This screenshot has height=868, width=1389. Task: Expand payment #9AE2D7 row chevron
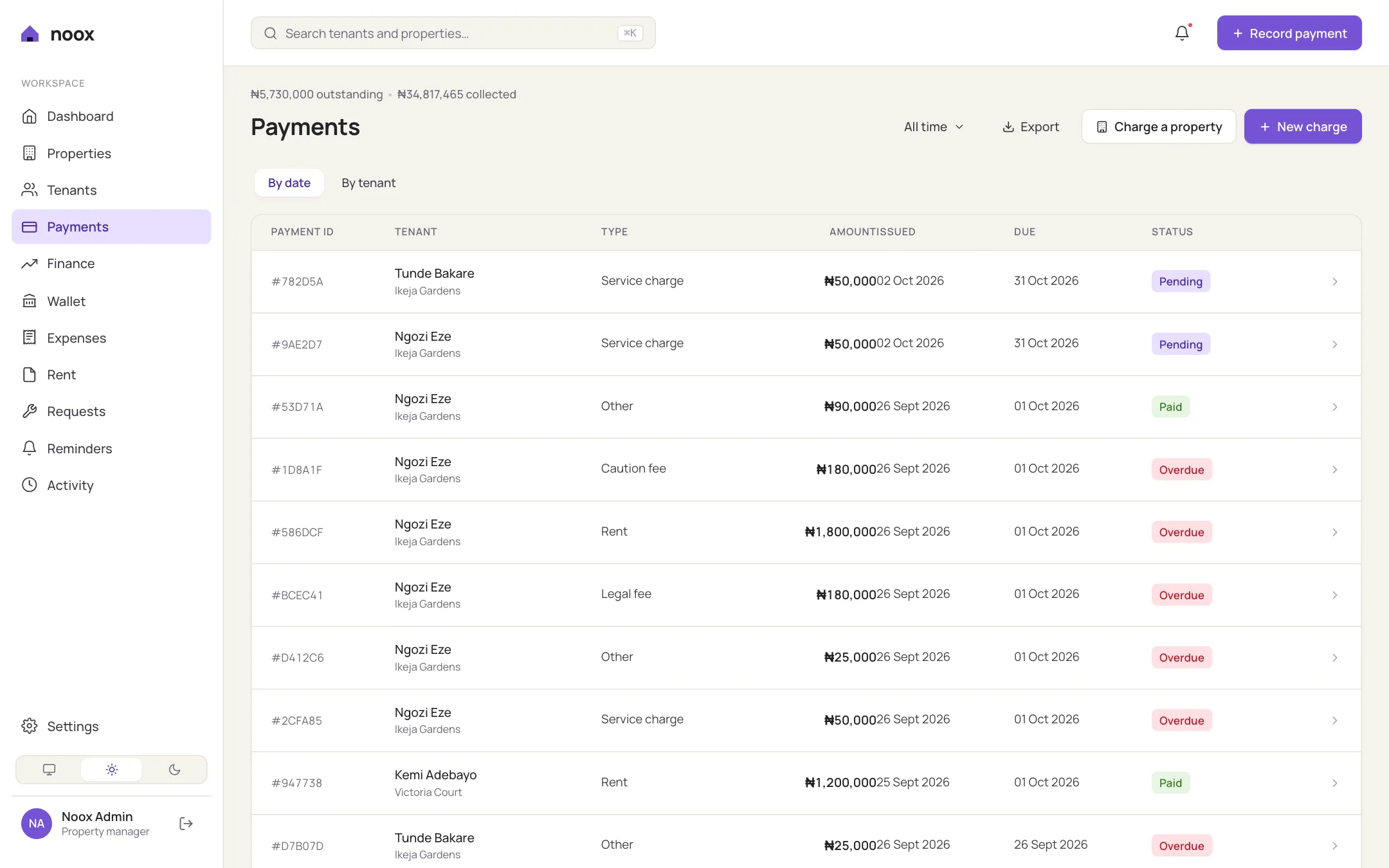coord(1335,345)
